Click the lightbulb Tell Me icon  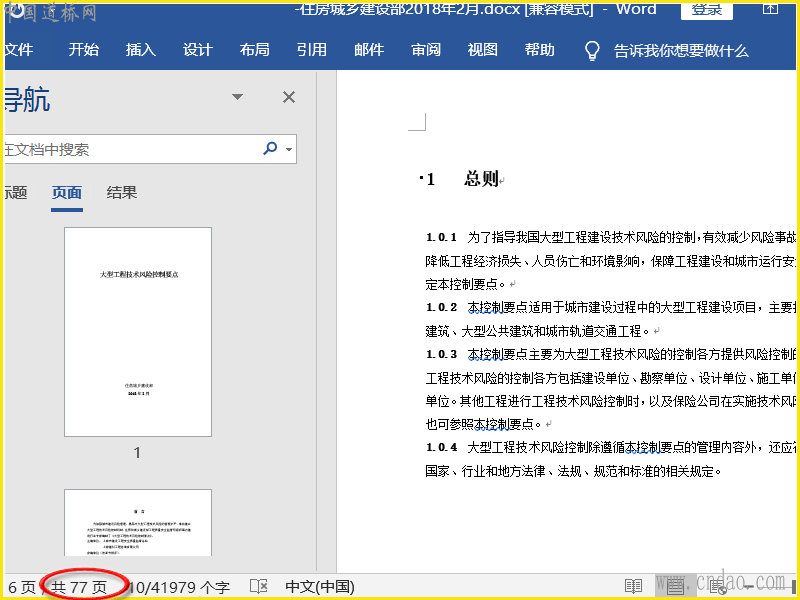[x=592, y=51]
